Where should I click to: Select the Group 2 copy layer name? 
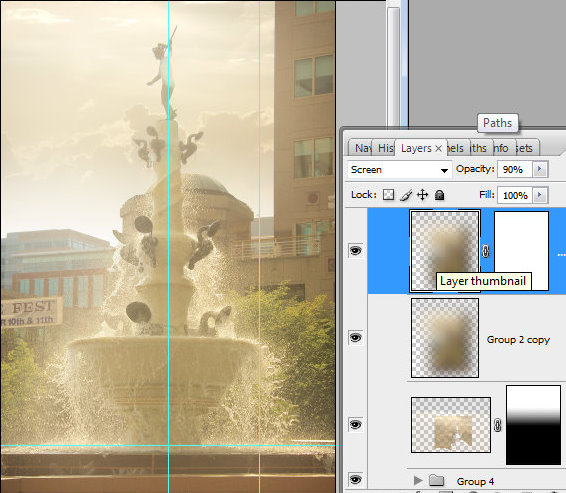pyautogui.click(x=518, y=340)
